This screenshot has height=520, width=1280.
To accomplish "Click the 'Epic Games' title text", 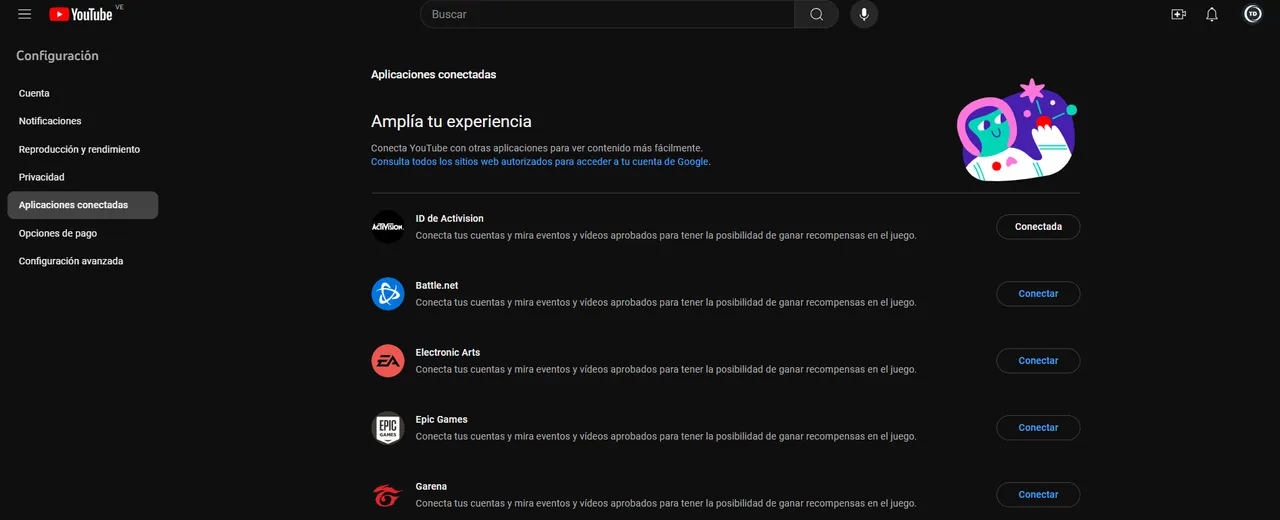I will point(442,419).
